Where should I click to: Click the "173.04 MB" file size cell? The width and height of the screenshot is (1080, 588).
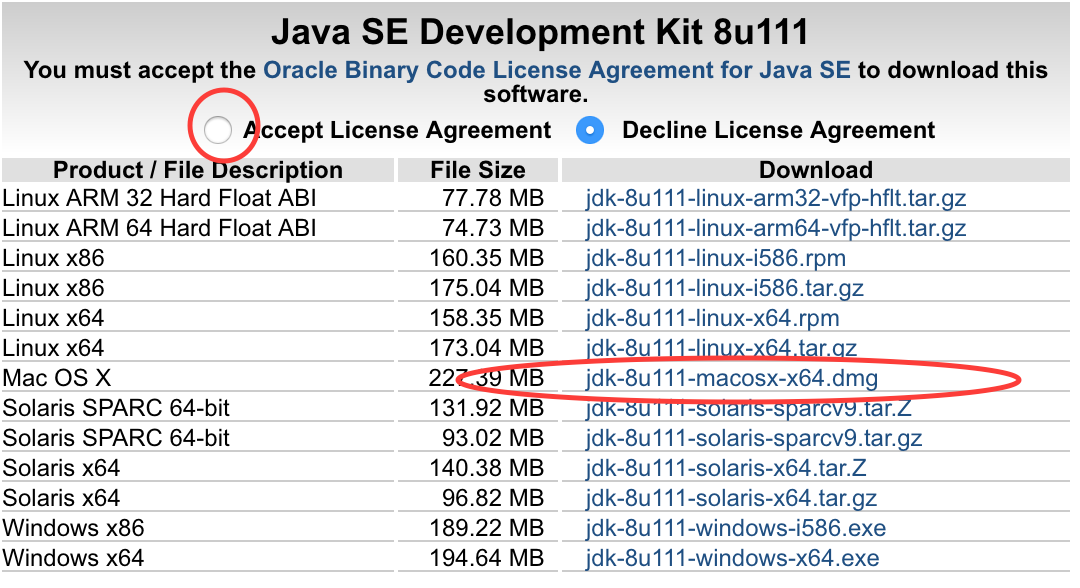coord(478,348)
